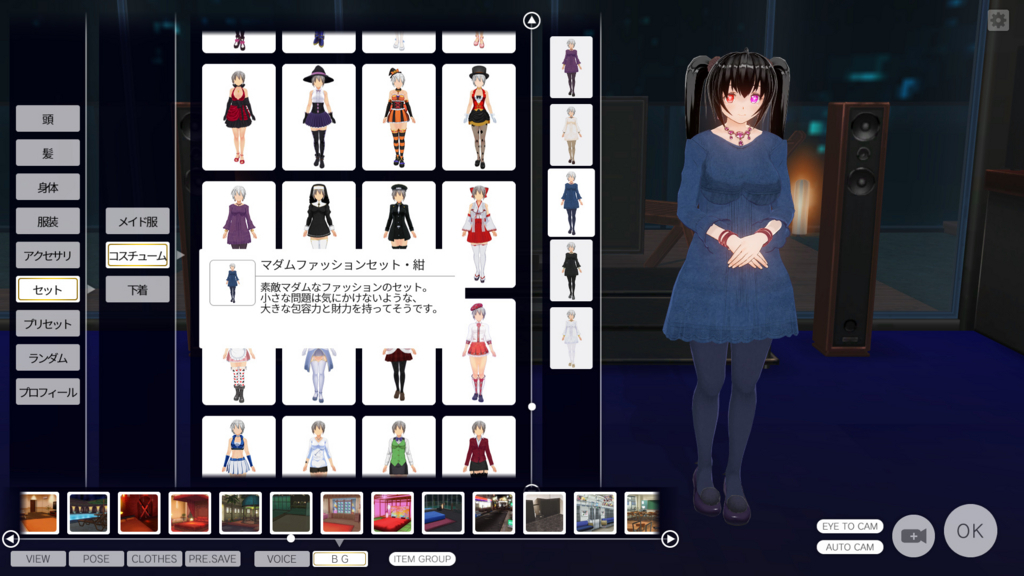Pick purple variant in side color column
Image resolution: width=1024 pixels, height=576 pixels.
coord(571,67)
